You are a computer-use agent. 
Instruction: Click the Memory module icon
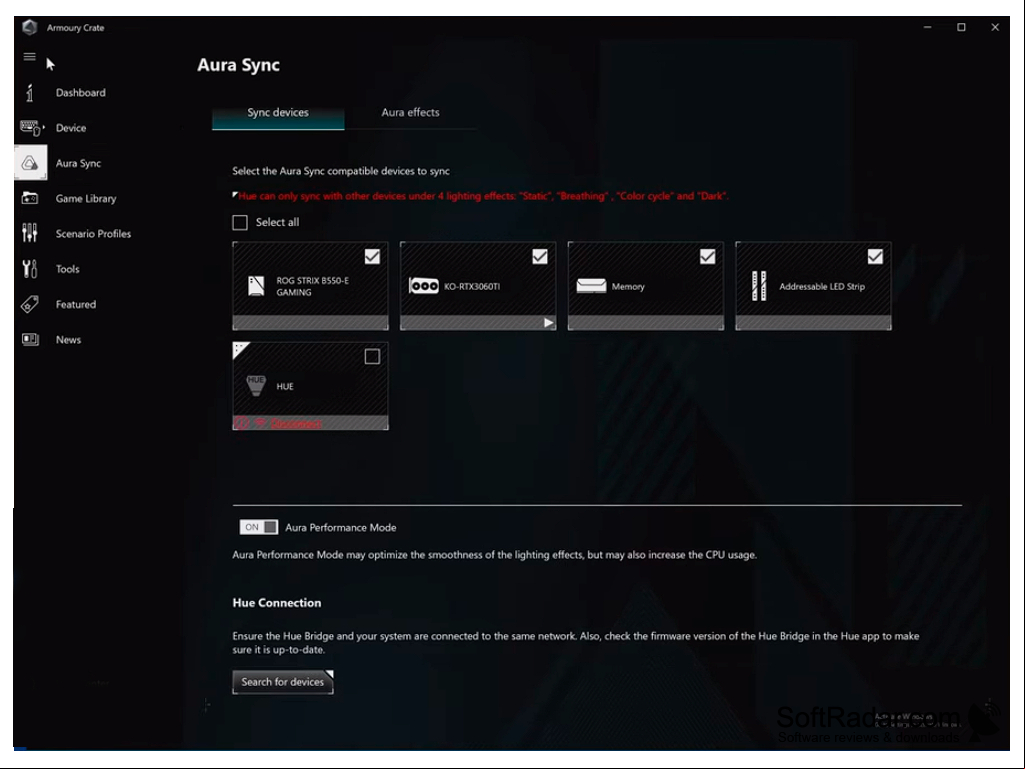(x=592, y=286)
